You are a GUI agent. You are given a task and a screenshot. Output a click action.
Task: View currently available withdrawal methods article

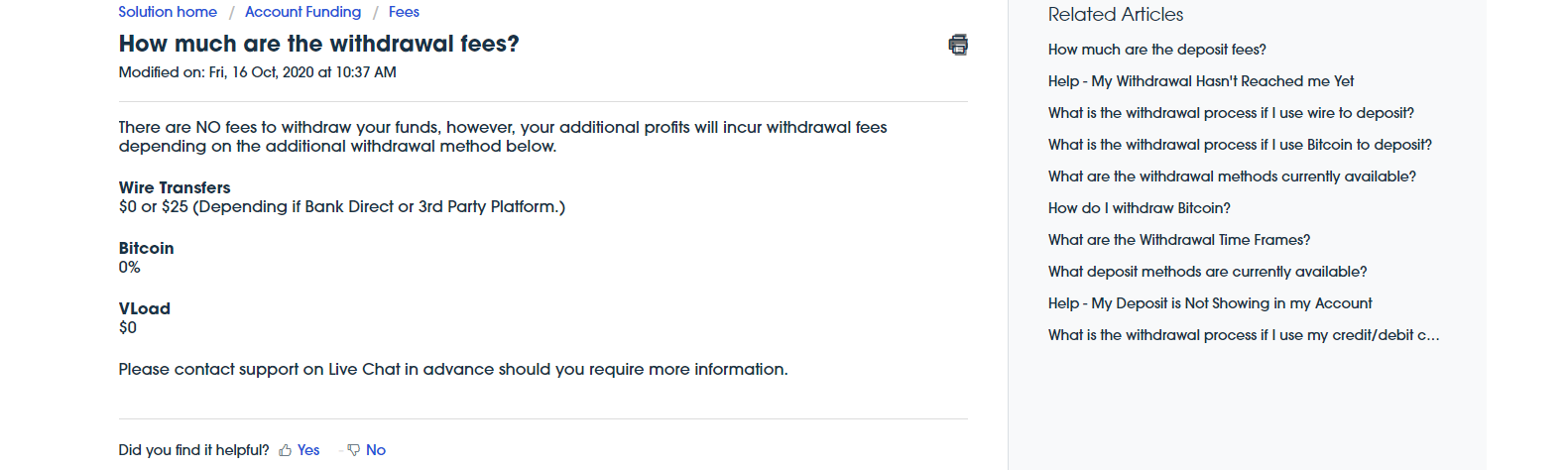coord(1232,176)
